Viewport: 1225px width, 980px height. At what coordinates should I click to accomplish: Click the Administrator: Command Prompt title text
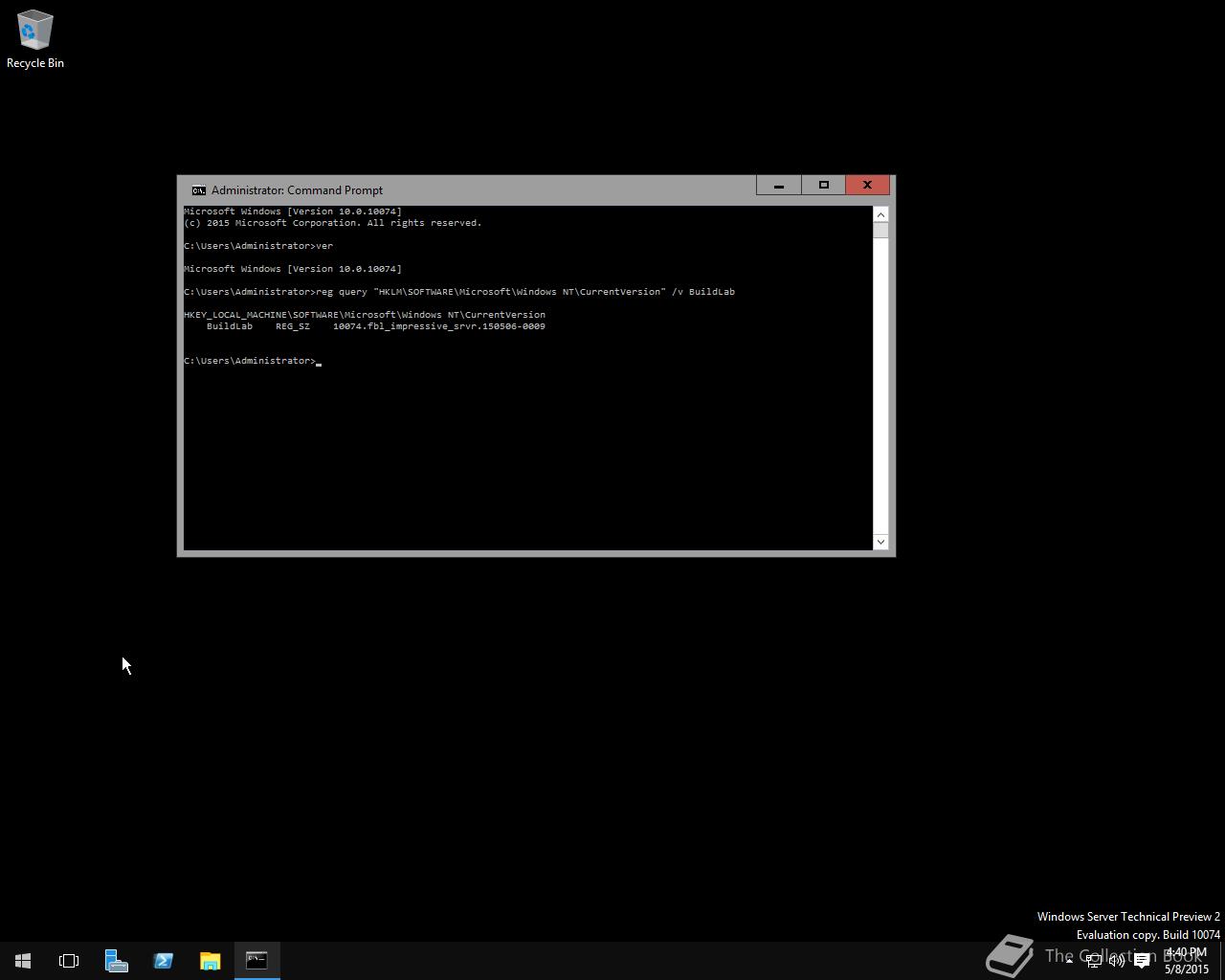pyautogui.click(x=297, y=190)
